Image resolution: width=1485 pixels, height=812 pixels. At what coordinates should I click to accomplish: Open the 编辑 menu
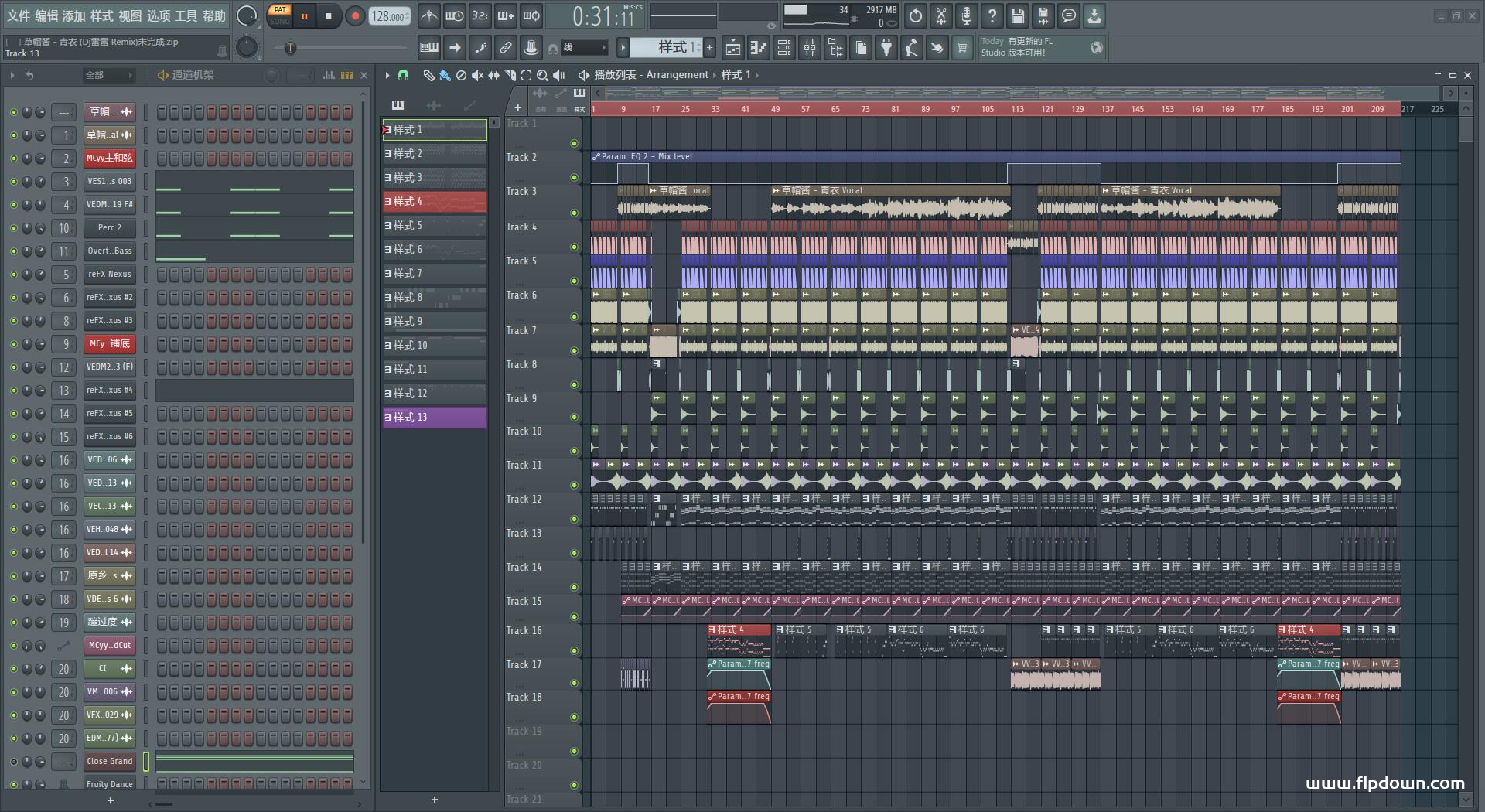pos(46,16)
